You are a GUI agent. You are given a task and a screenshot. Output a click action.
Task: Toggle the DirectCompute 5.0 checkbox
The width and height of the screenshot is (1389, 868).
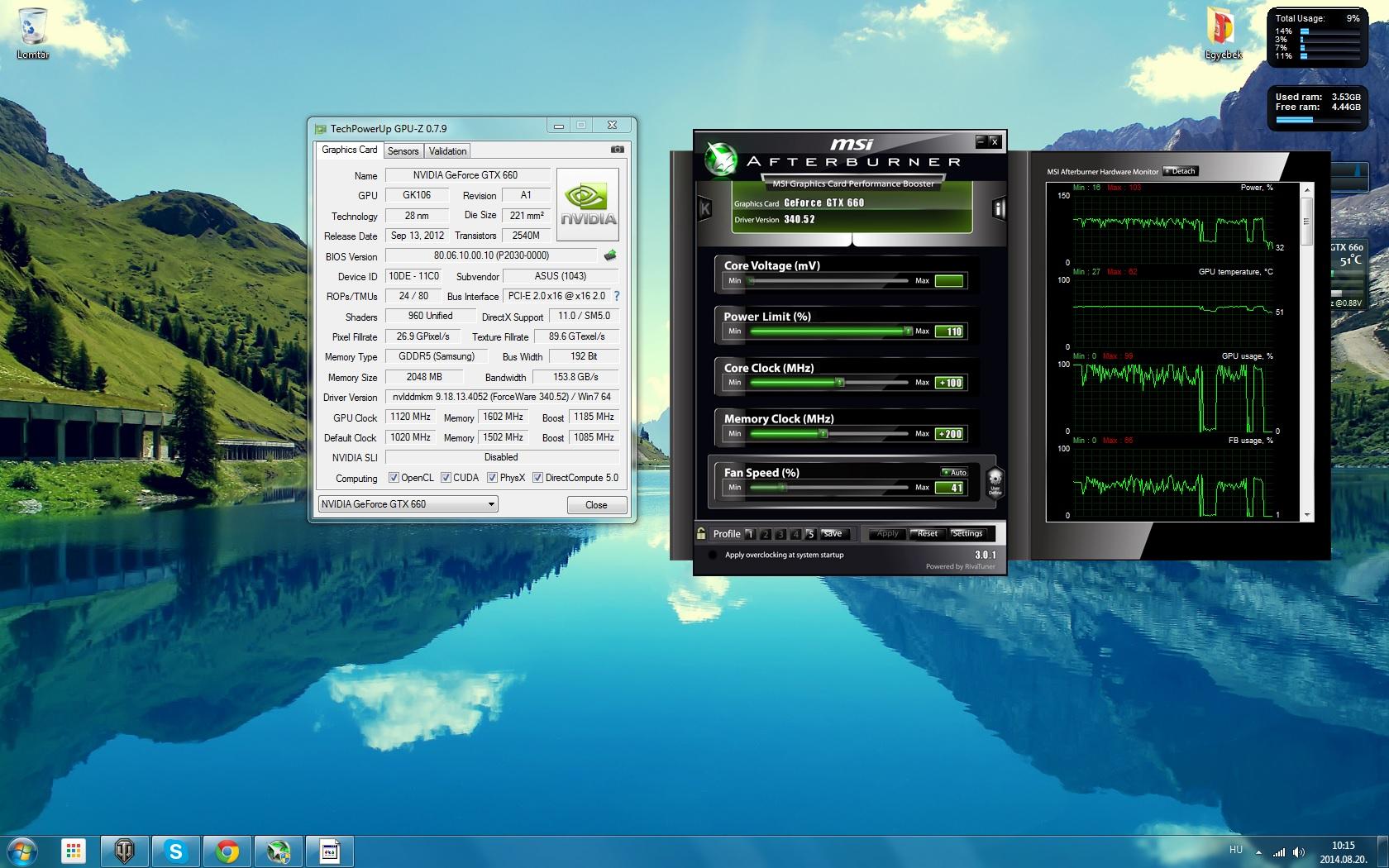(x=537, y=478)
